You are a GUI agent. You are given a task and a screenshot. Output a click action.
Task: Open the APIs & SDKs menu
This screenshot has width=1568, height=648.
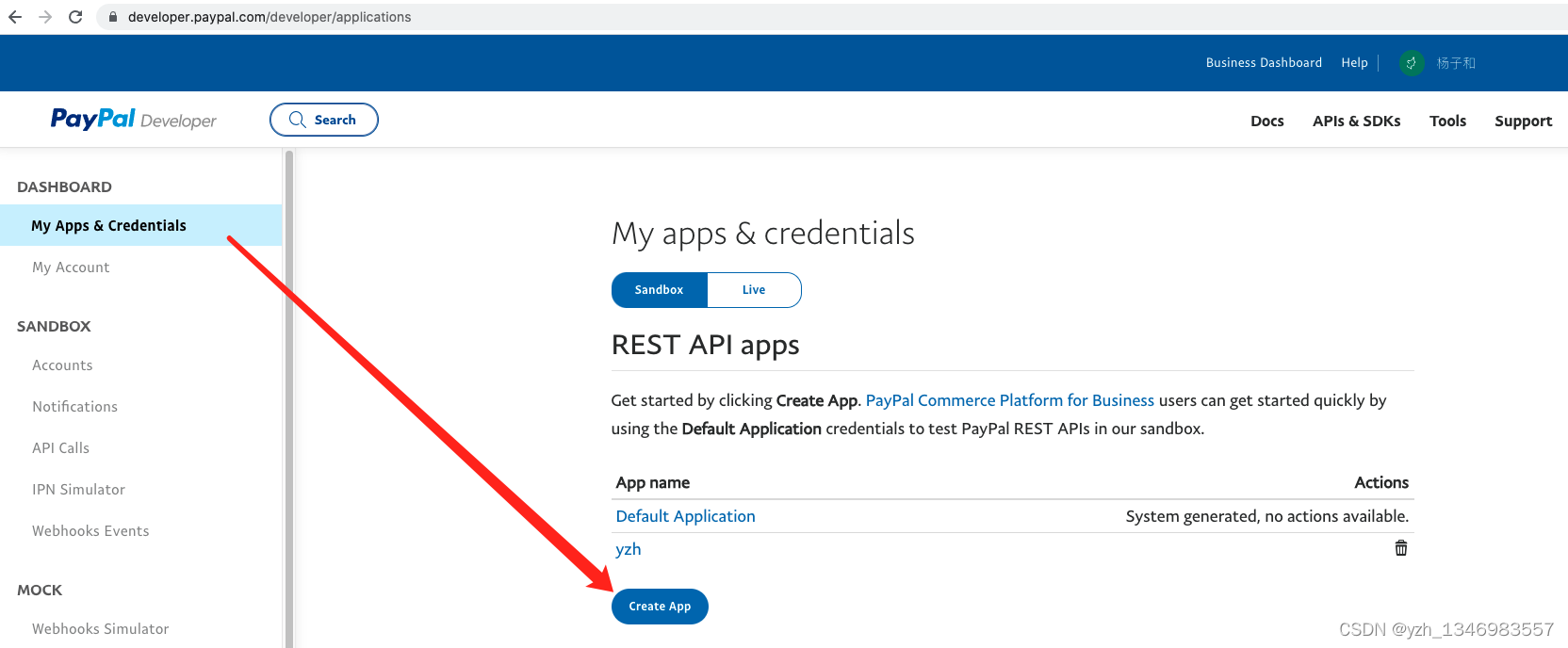click(x=1356, y=121)
